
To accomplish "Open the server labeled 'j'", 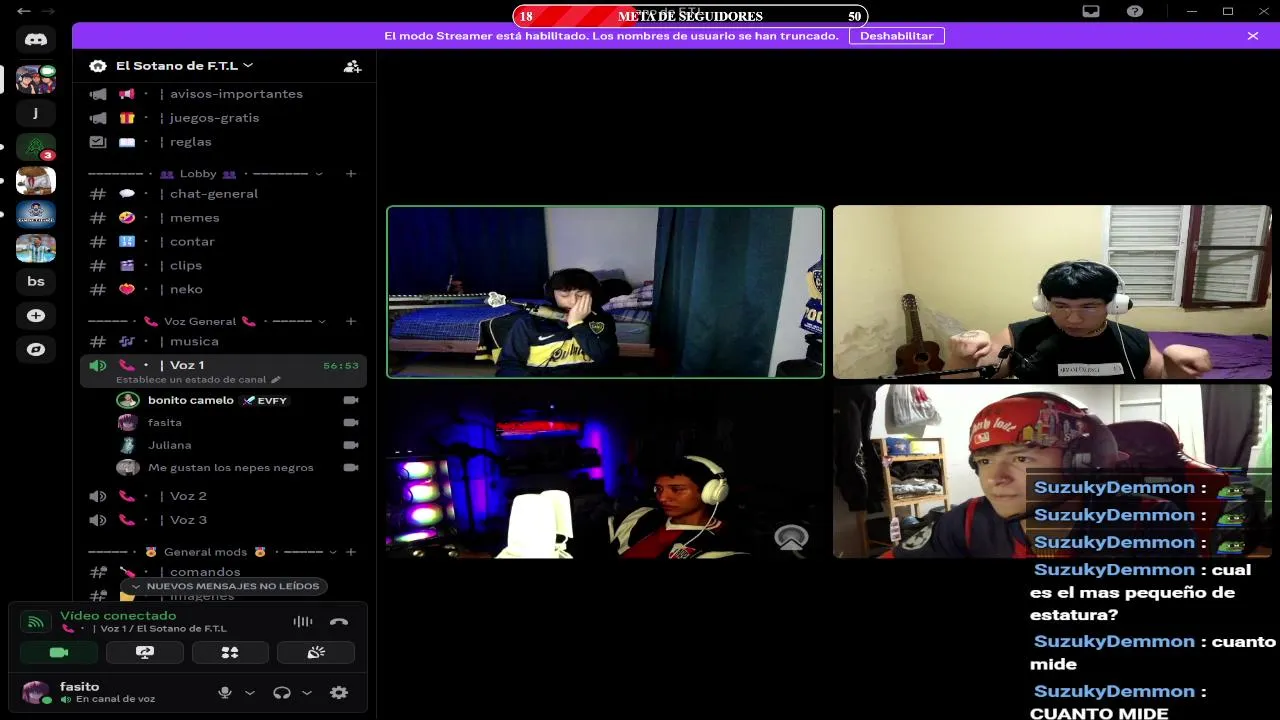I will point(36,113).
